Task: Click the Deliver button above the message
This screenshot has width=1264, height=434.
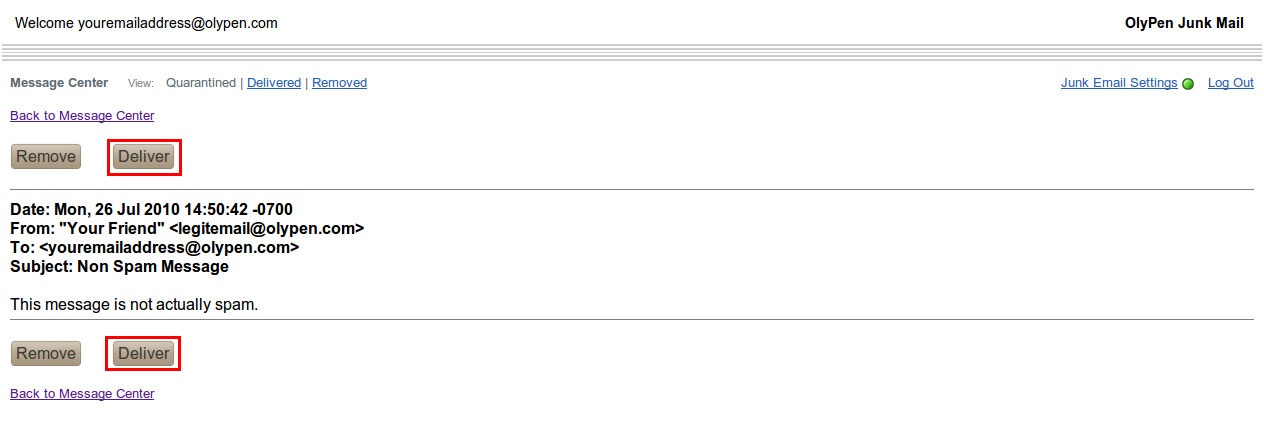Action: point(144,157)
